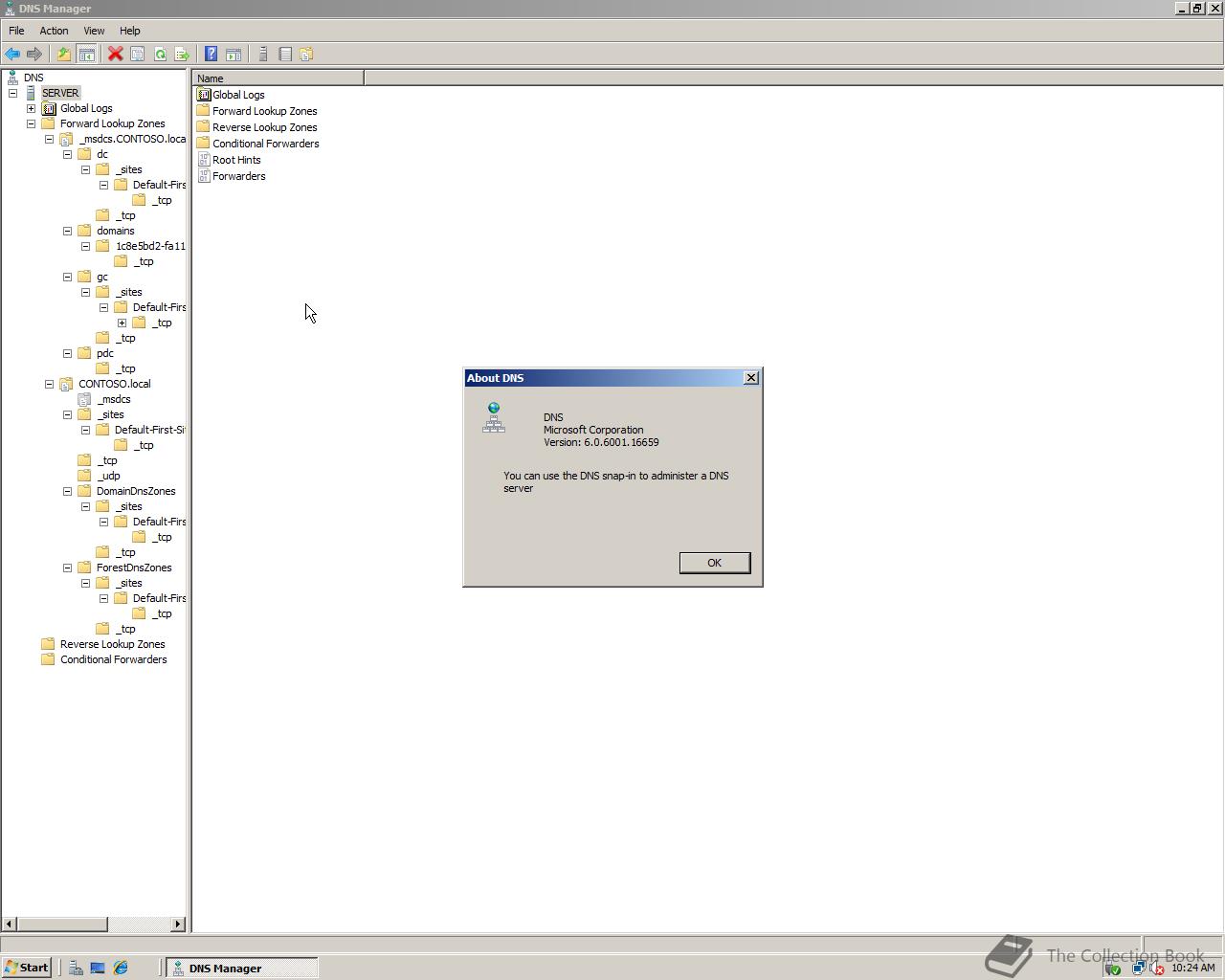Viewport: 1225px width, 980px height.
Task: Open Global Logs in the right pane
Action: click(231, 95)
